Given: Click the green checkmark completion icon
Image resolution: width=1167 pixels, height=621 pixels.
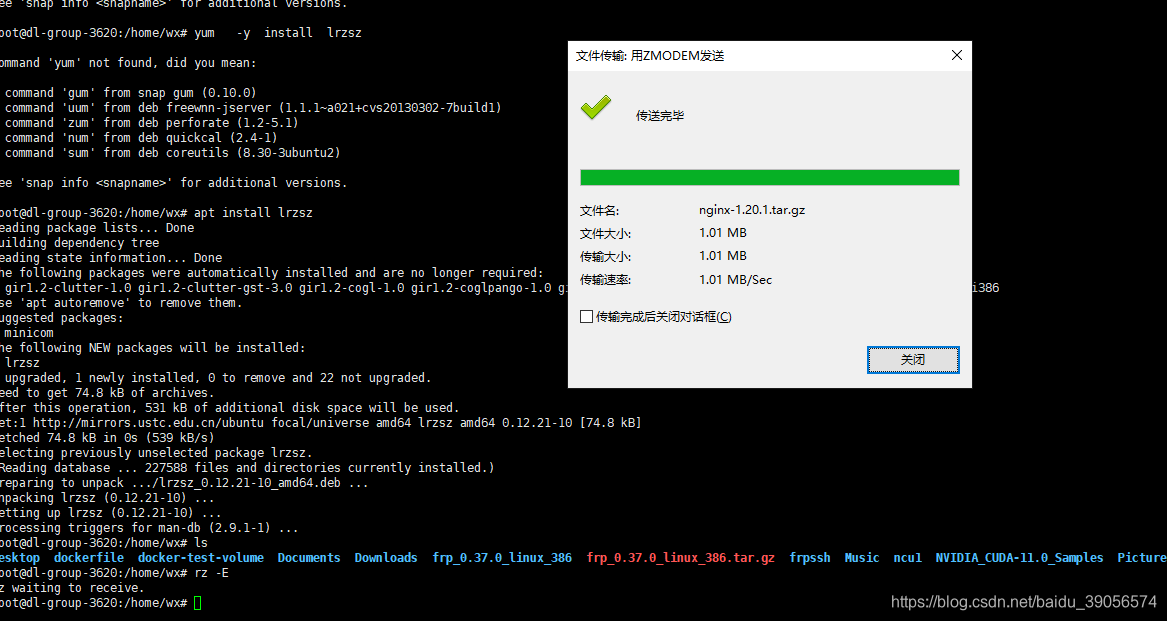Looking at the screenshot, I should click(x=595, y=109).
